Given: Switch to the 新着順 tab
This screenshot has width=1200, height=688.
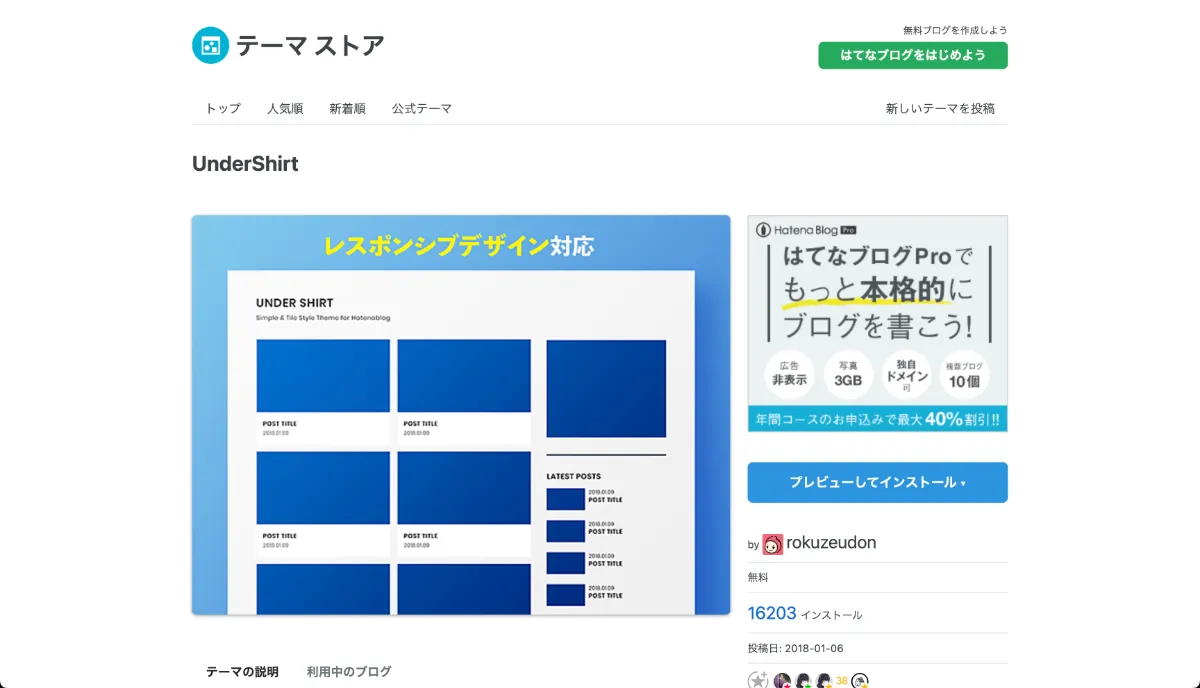Looking at the screenshot, I should point(347,108).
